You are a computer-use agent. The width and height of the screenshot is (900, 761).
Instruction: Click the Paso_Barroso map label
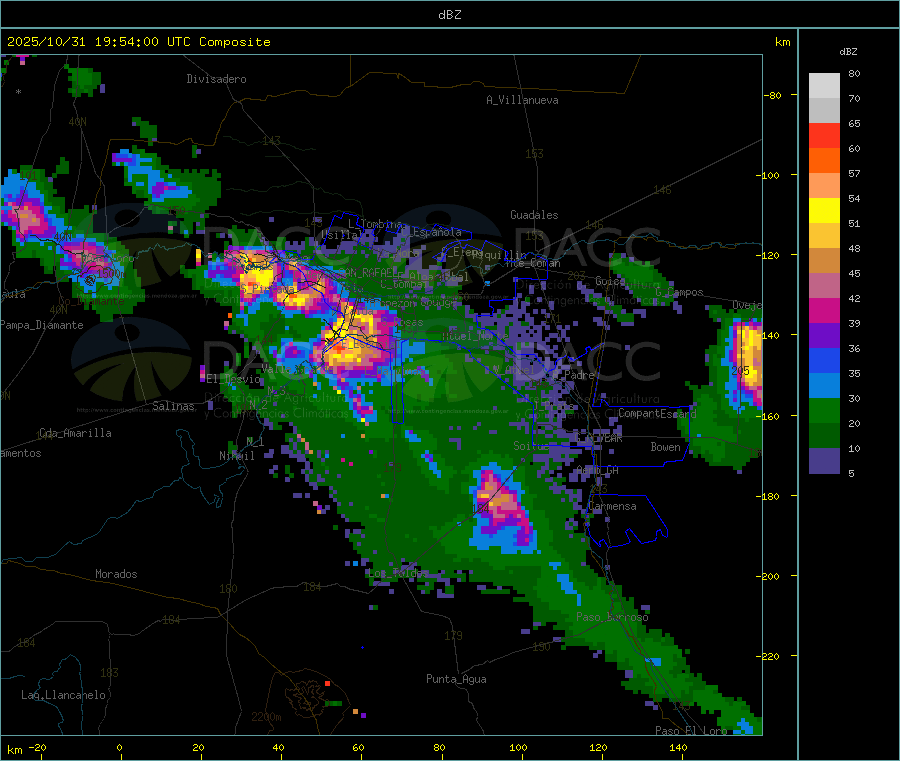click(612, 617)
